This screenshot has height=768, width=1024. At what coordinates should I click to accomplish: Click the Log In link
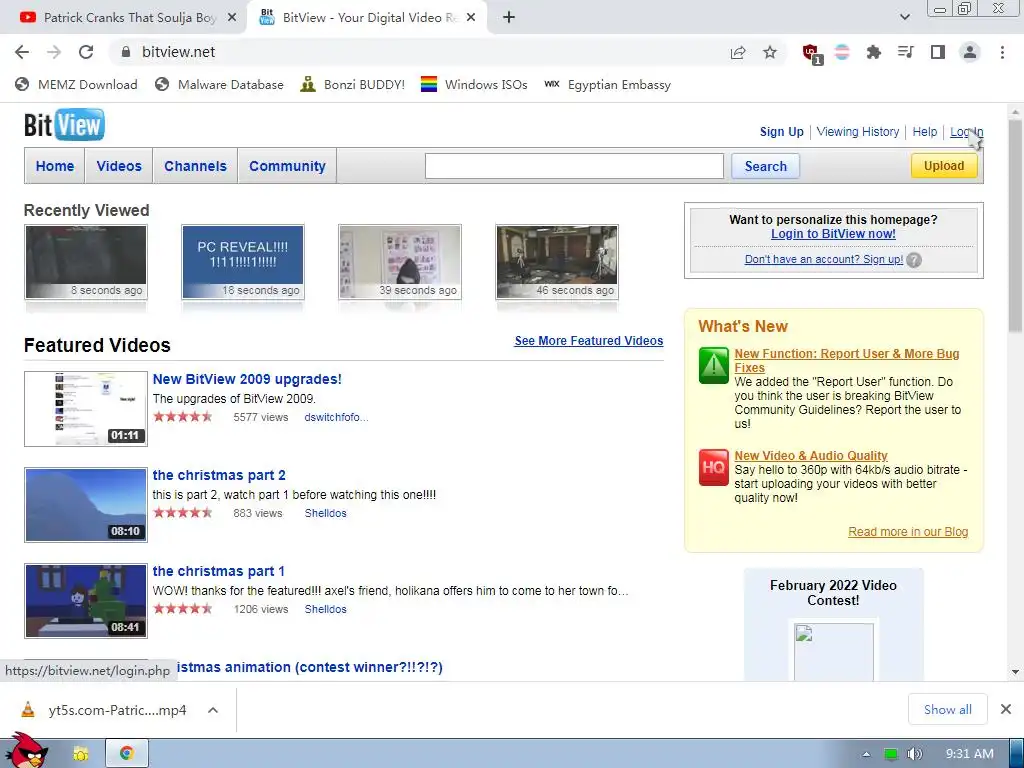click(x=966, y=132)
